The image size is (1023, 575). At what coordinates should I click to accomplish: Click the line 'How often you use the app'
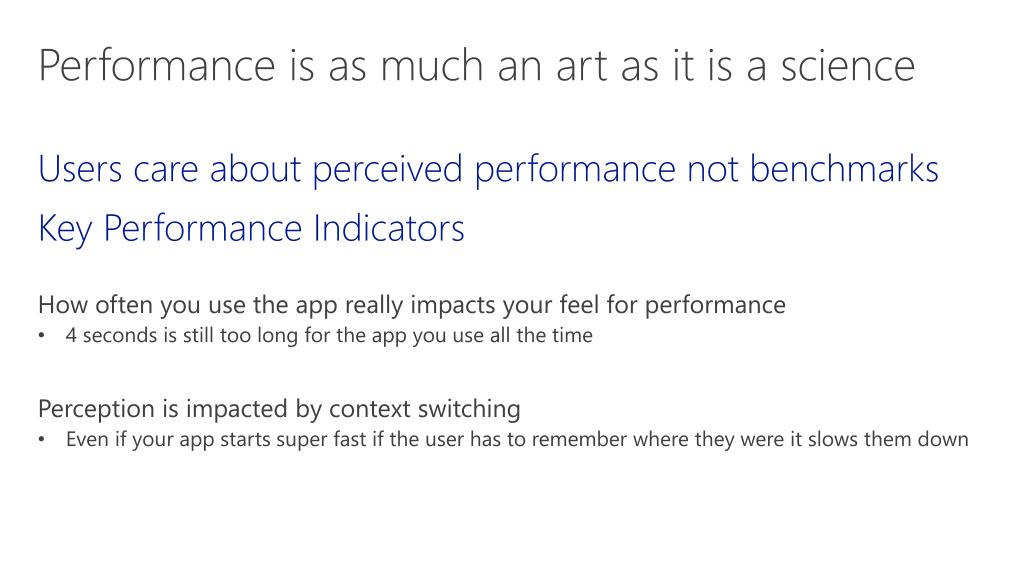tap(412, 305)
